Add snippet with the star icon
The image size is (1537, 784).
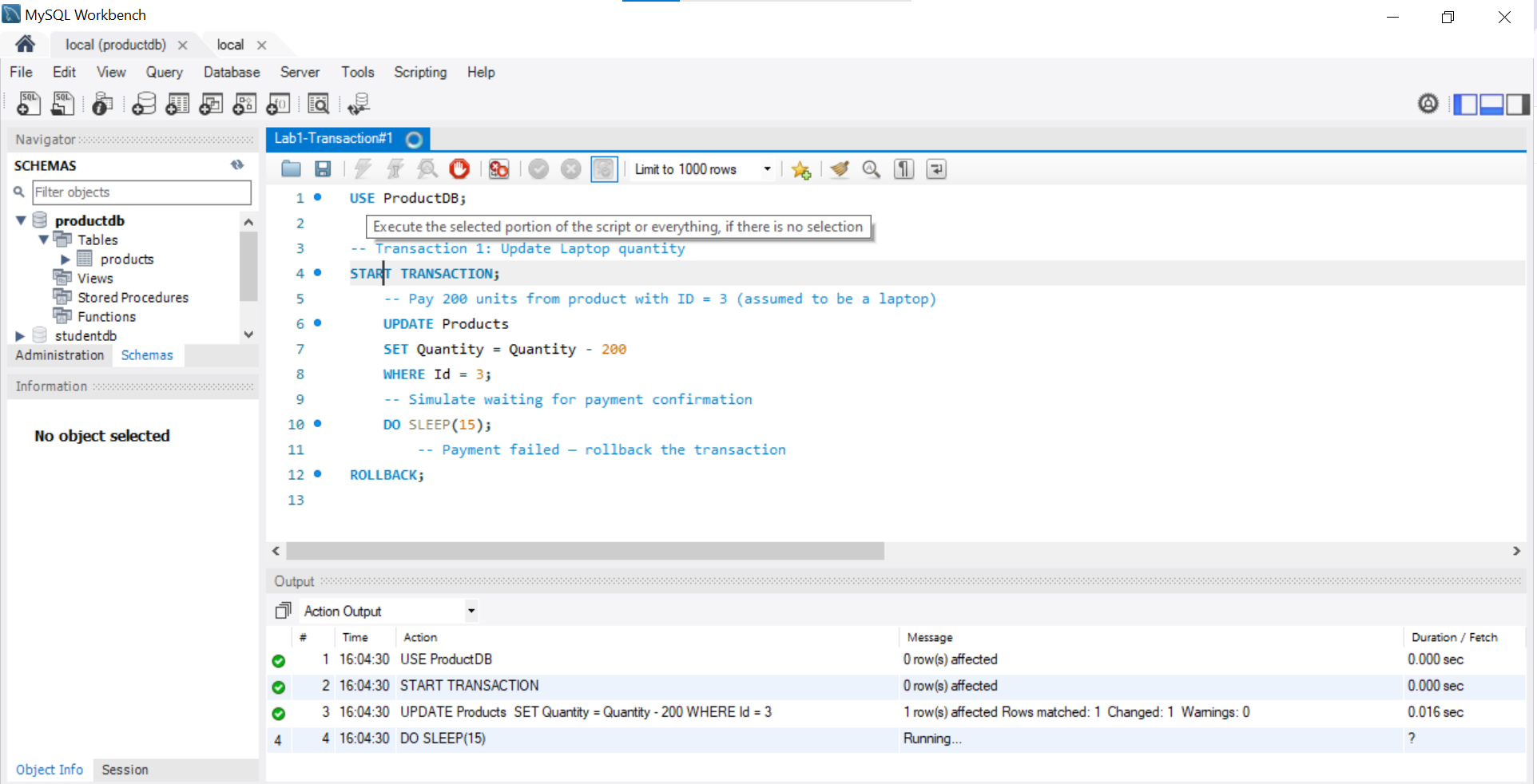point(800,169)
